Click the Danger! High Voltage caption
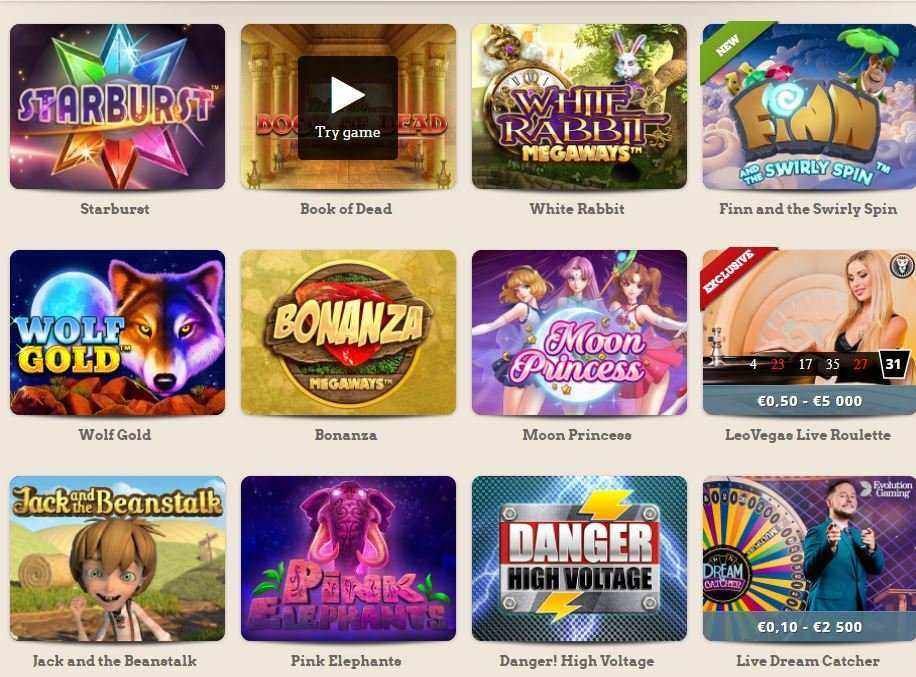 [577, 661]
